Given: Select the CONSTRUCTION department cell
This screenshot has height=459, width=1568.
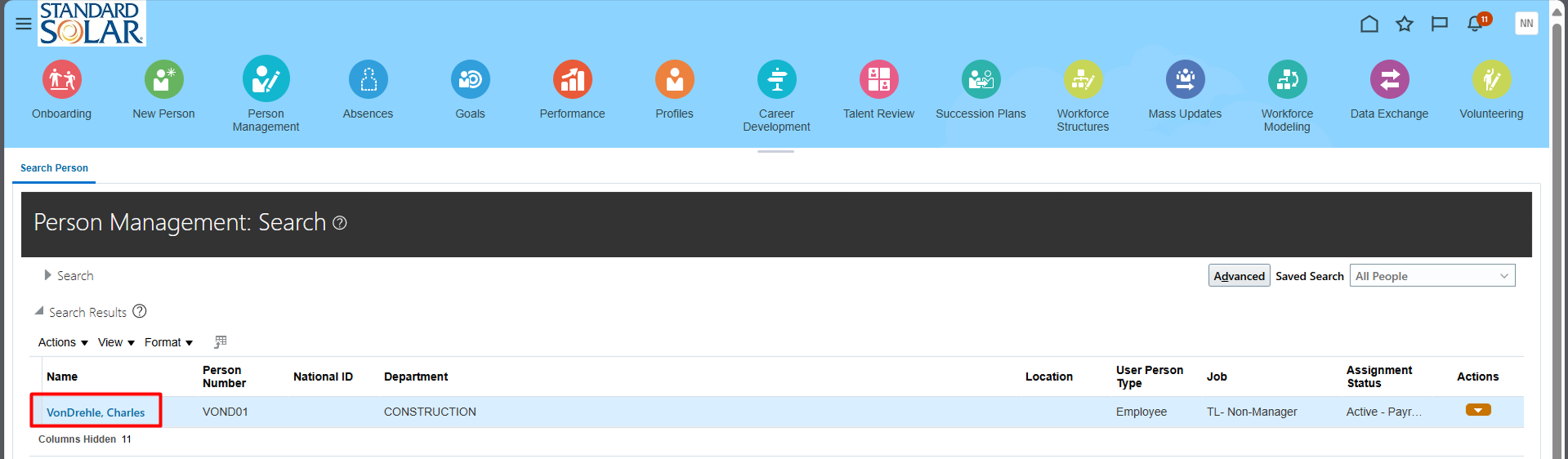Looking at the screenshot, I should click(x=430, y=412).
